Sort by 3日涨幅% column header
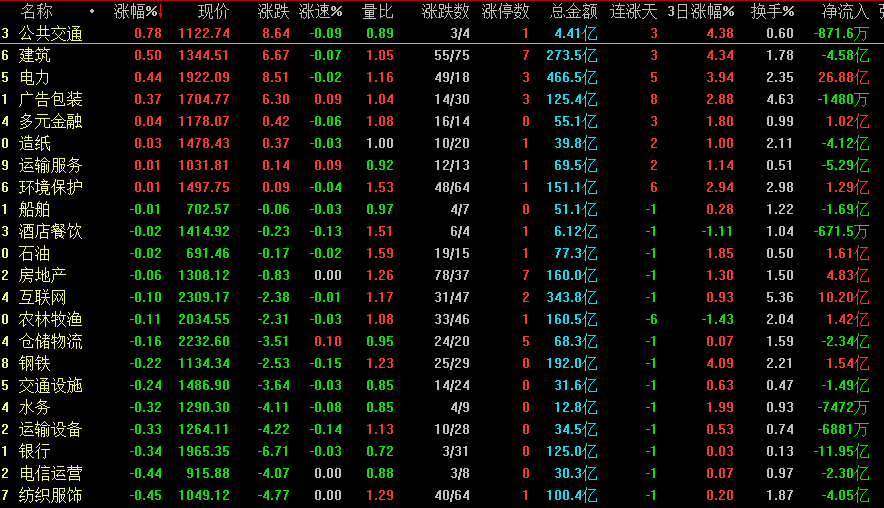 tap(701, 11)
